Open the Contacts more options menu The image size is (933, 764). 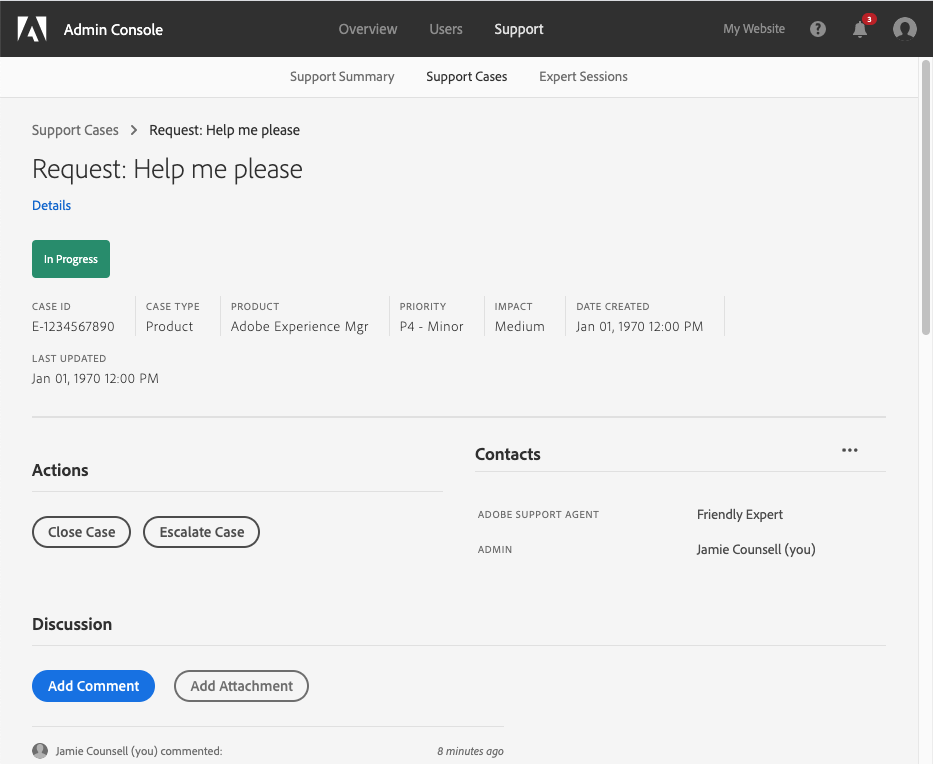(x=850, y=450)
